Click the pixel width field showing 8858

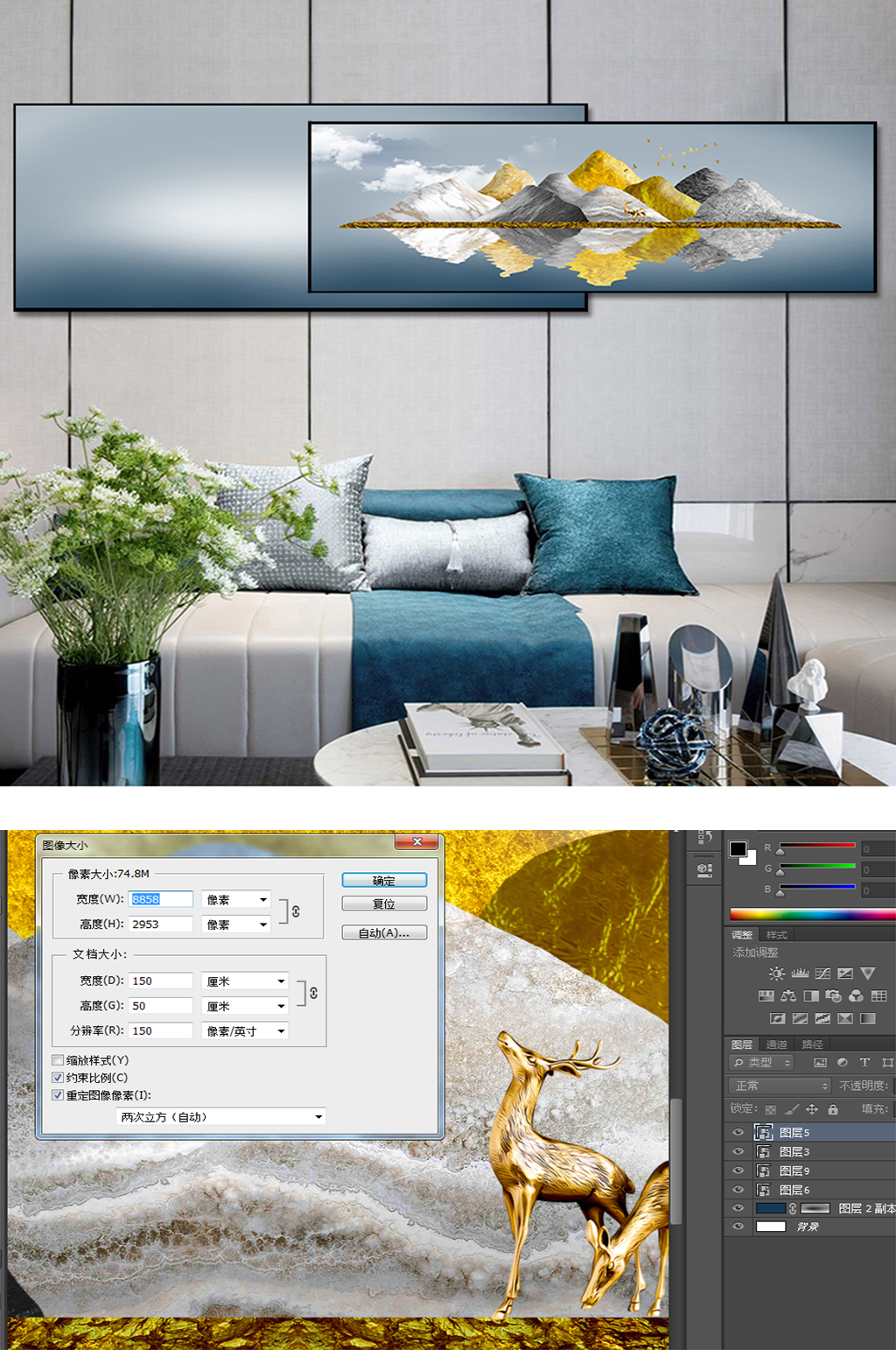point(161,899)
